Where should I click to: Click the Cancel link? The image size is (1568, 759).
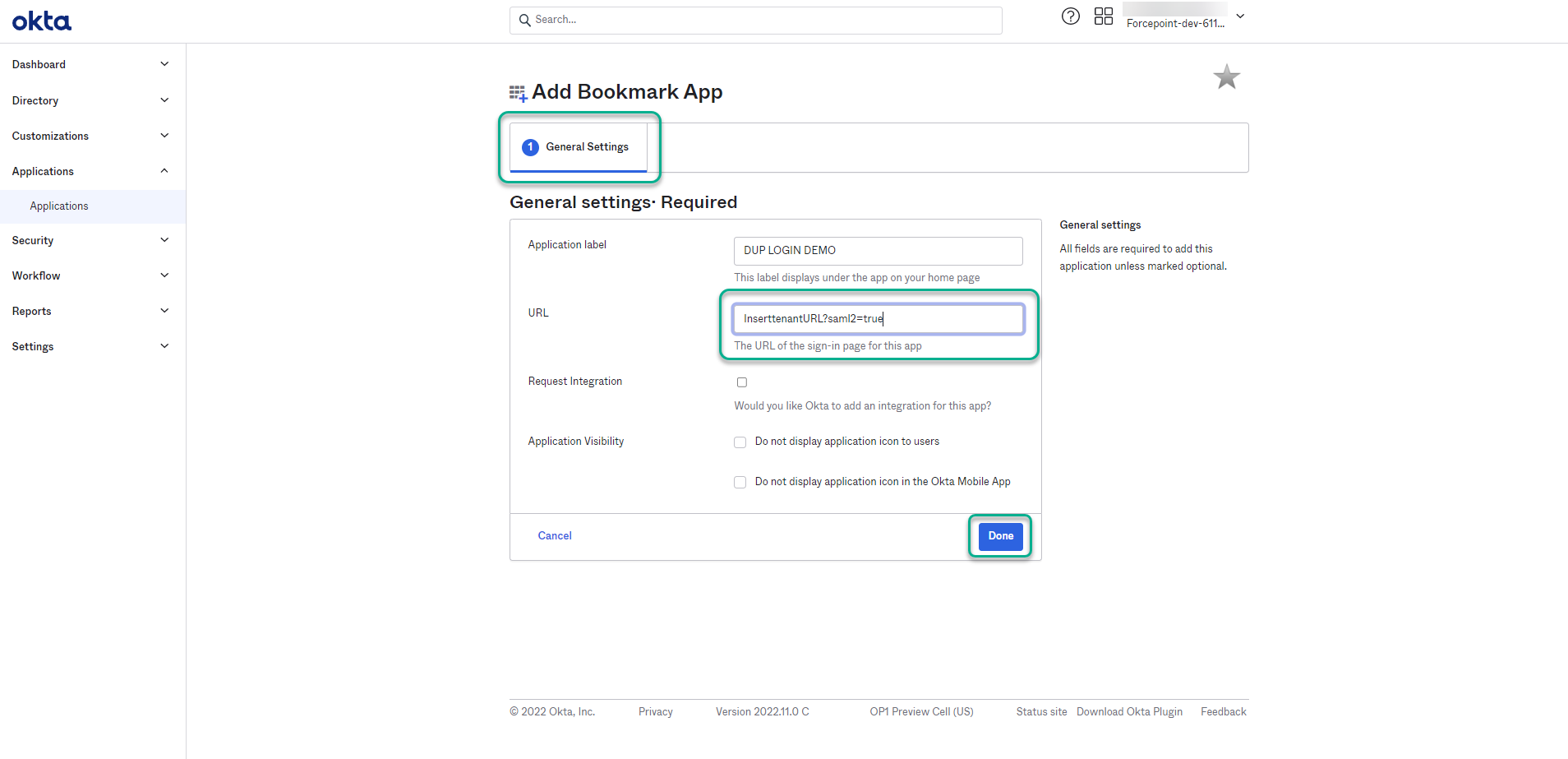(555, 535)
